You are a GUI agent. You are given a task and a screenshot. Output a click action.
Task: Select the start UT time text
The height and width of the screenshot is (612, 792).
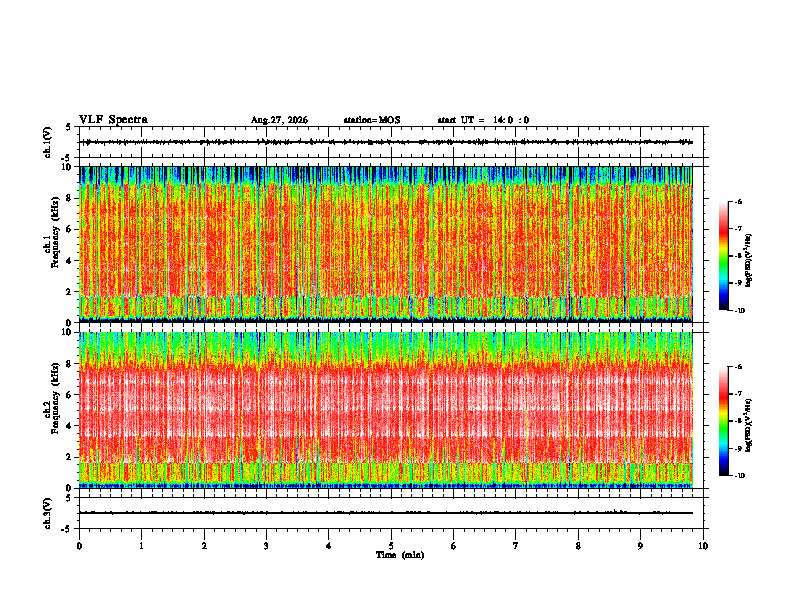(x=483, y=120)
